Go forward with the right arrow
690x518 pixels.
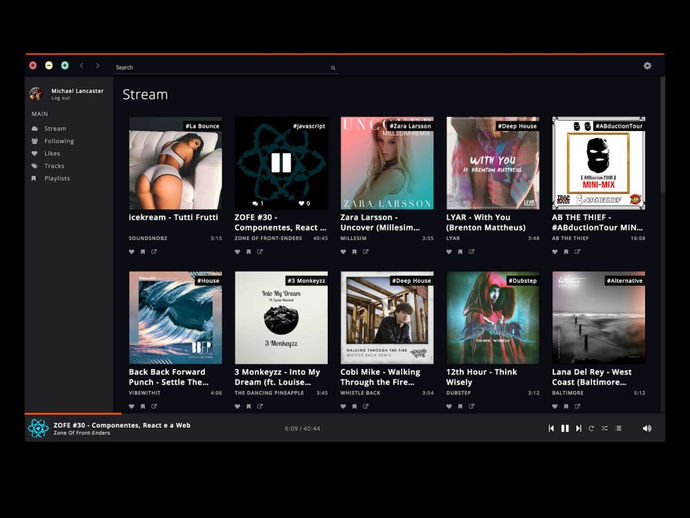pos(98,66)
